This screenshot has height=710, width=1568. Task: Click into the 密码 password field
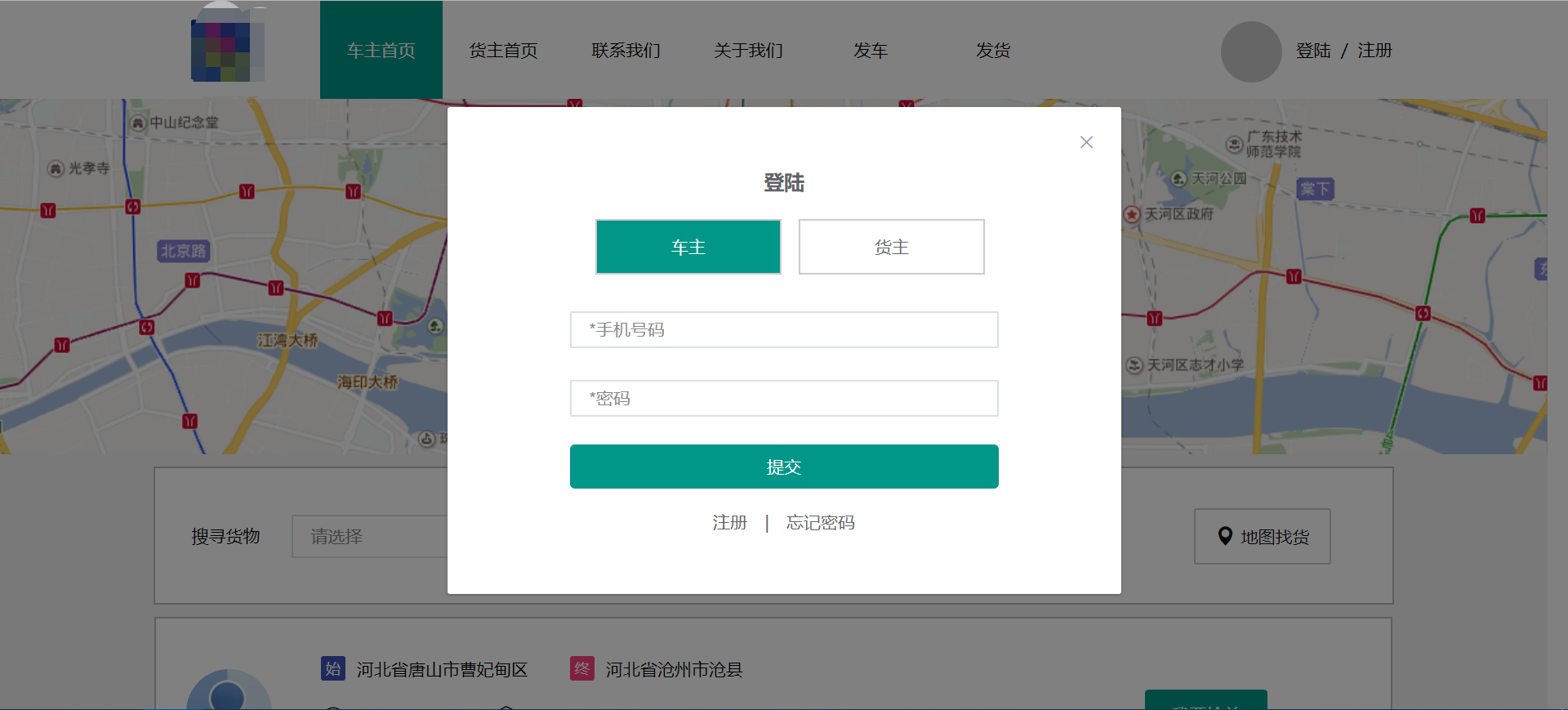click(783, 399)
